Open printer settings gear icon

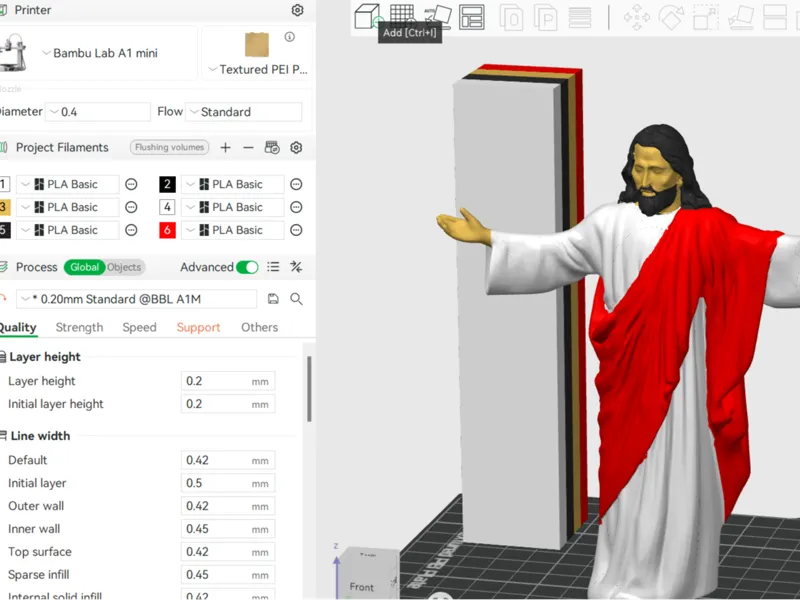coord(297,10)
